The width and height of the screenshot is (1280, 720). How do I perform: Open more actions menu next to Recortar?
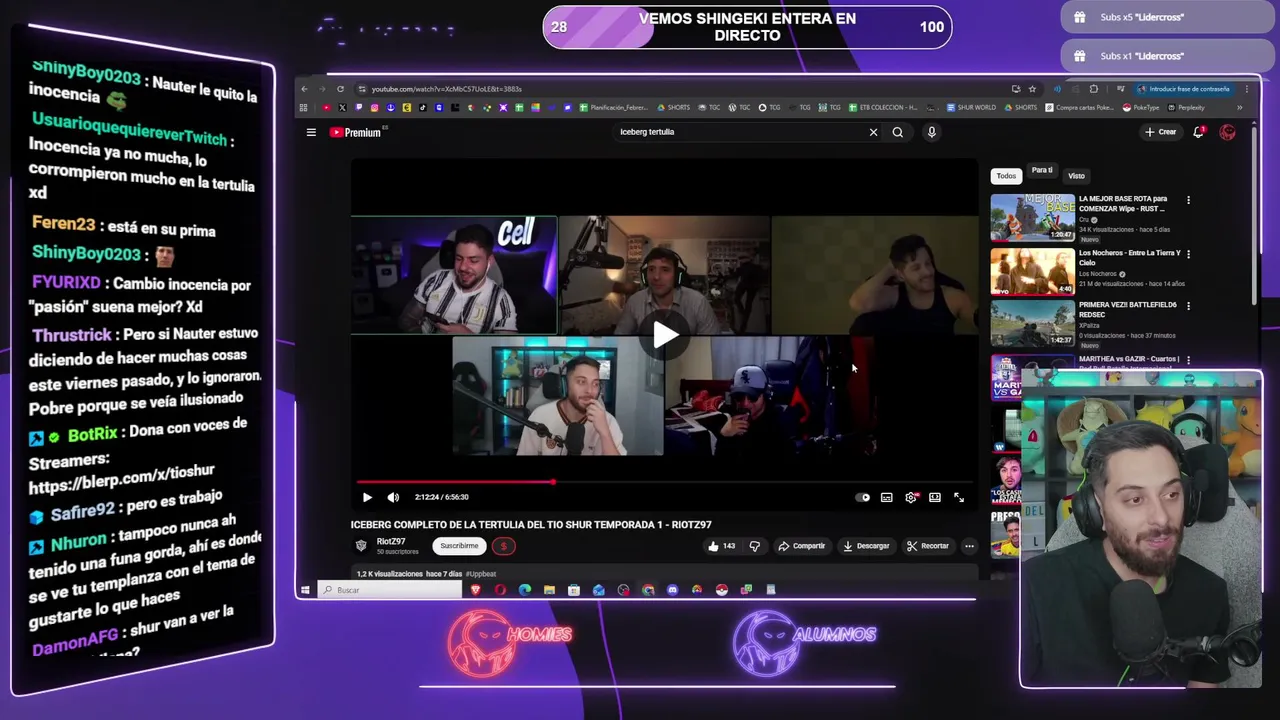(969, 546)
